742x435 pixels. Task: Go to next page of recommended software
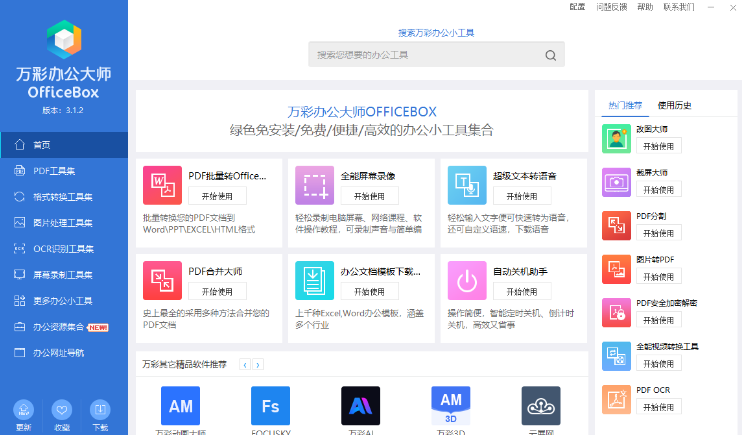[258, 365]
